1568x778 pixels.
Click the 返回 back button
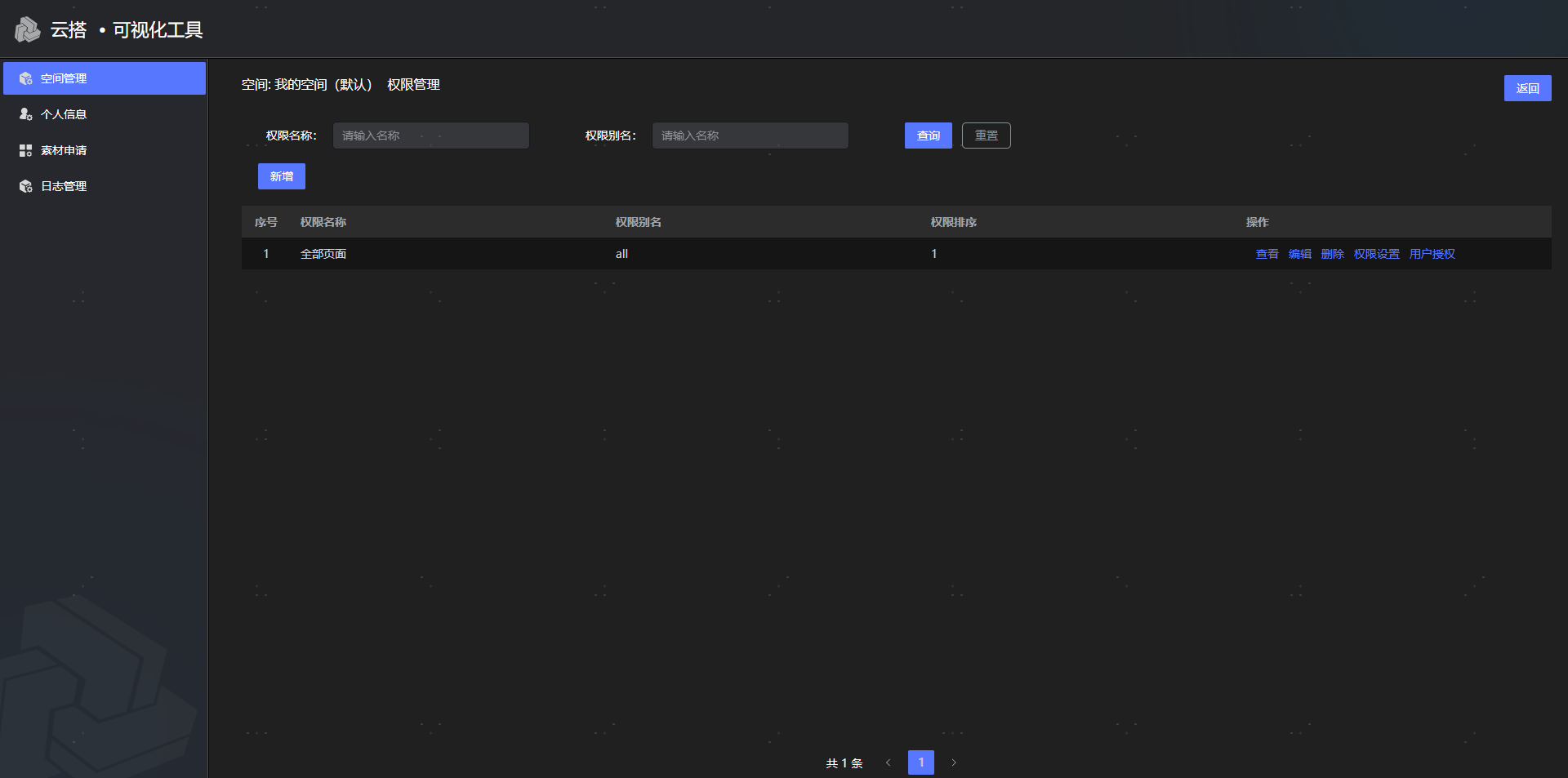pyautogui.click(x=1527, y=88)
